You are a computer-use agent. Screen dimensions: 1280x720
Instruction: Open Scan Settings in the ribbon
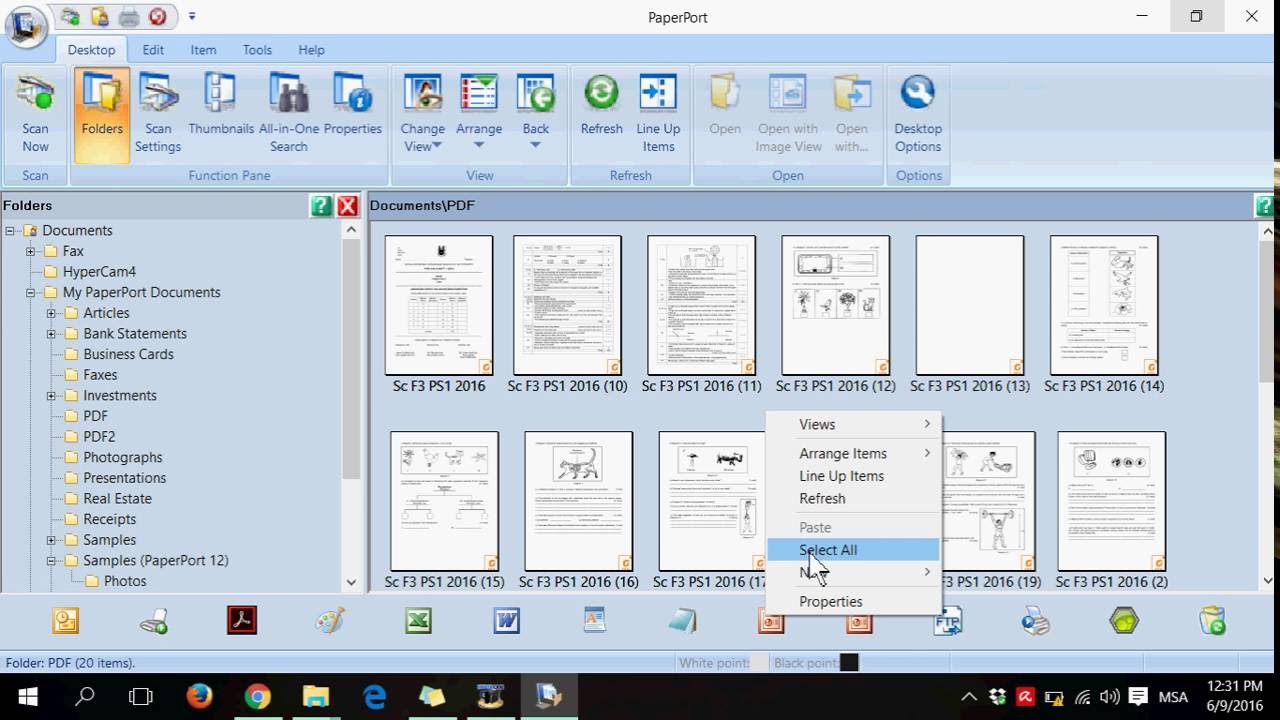158,114
